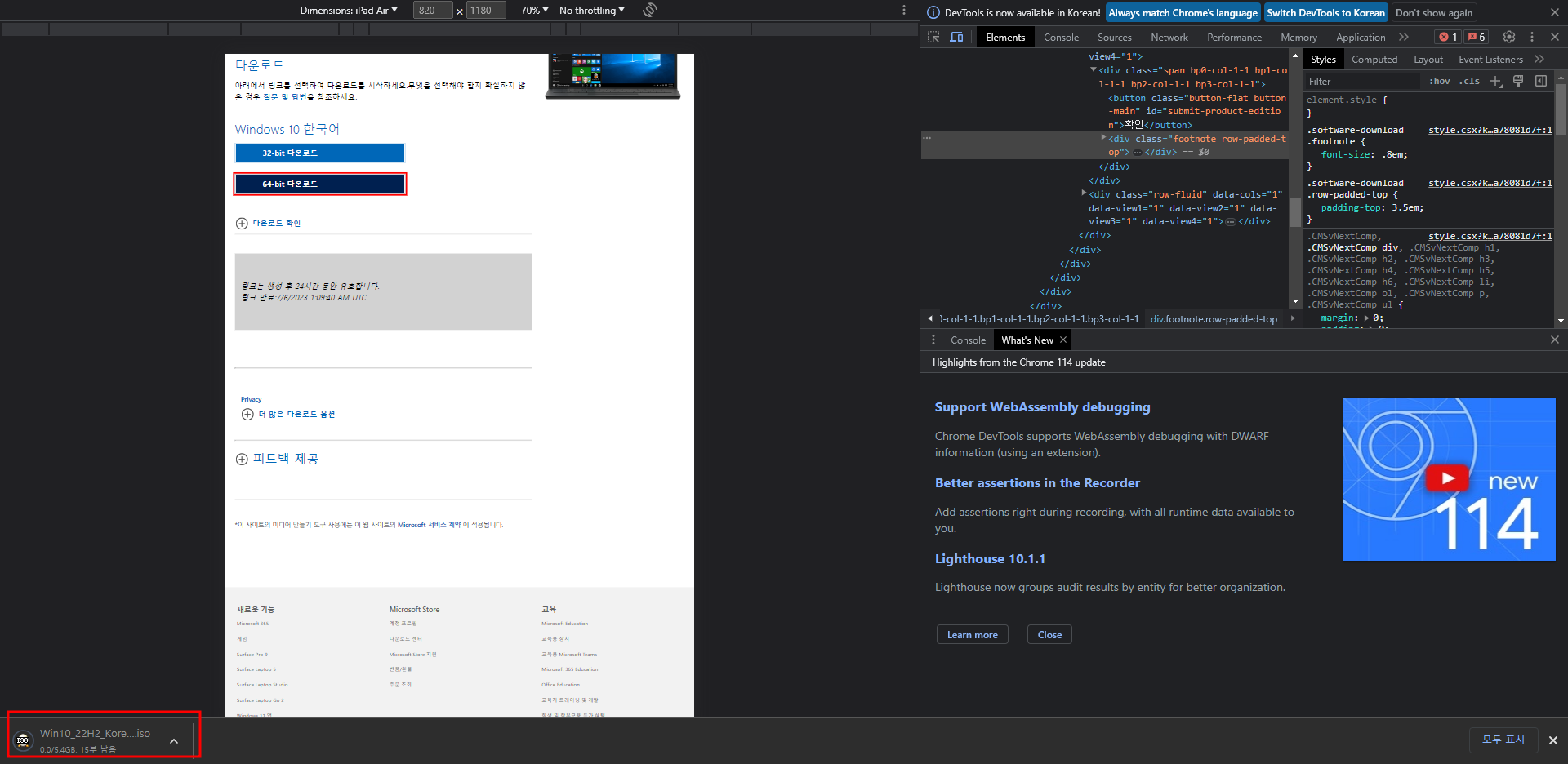
Task: Expand 다운로드 확인 section
Action: click(268, 223)
